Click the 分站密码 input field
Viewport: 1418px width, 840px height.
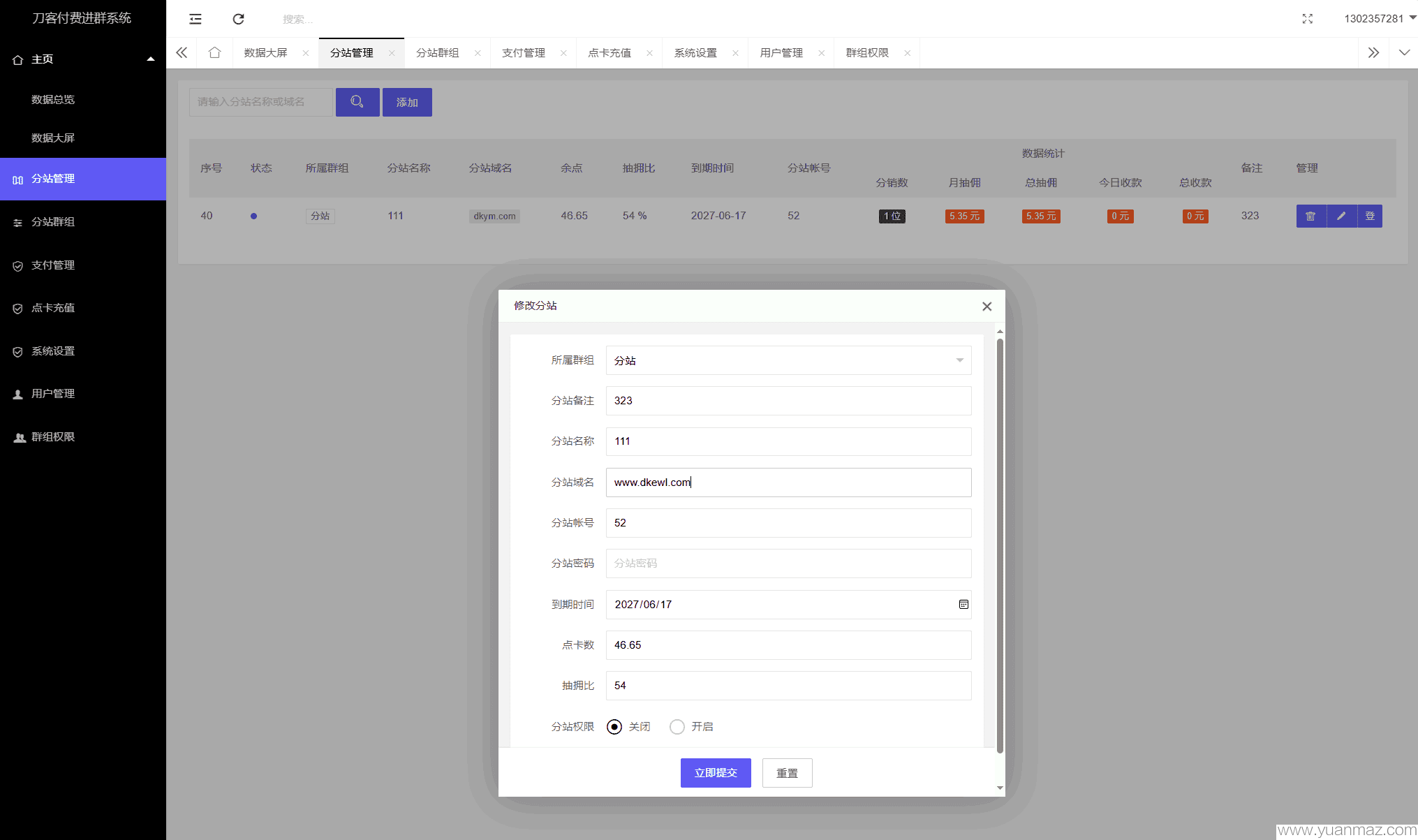[788, 563]
